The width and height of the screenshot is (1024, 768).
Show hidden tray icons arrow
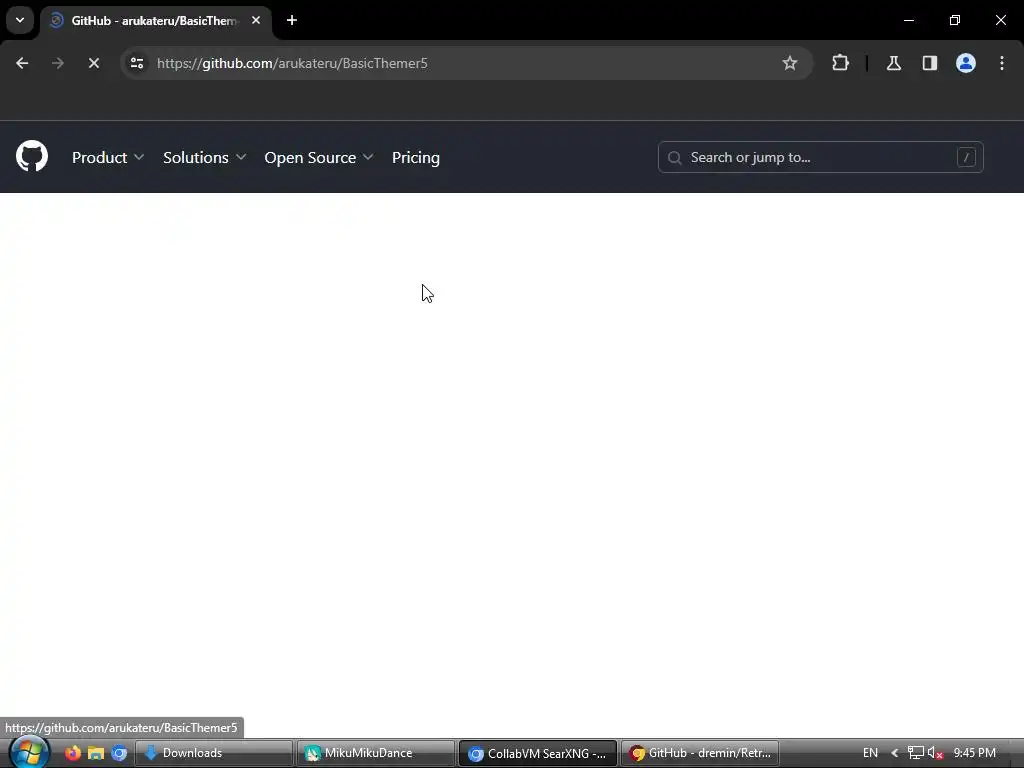click(x=895, y=753)
